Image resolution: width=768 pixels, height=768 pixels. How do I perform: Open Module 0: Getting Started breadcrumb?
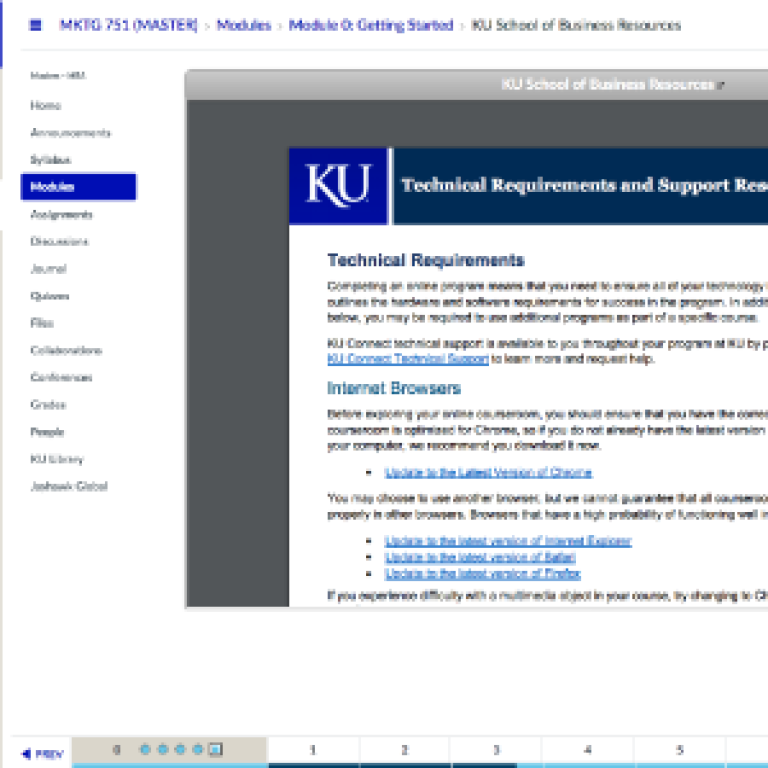(x=371, y=25)
